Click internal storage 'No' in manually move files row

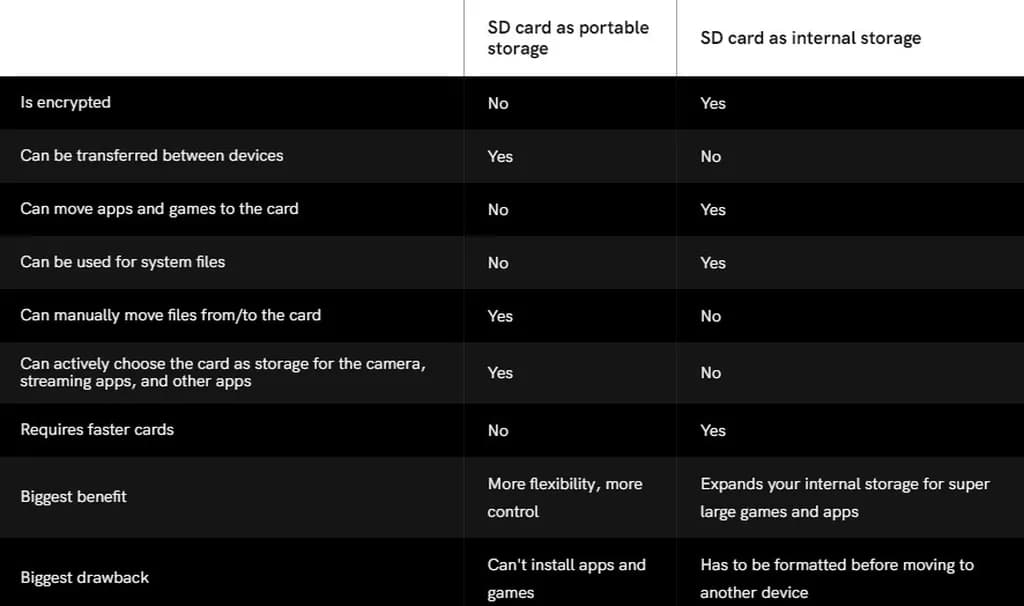711,316
